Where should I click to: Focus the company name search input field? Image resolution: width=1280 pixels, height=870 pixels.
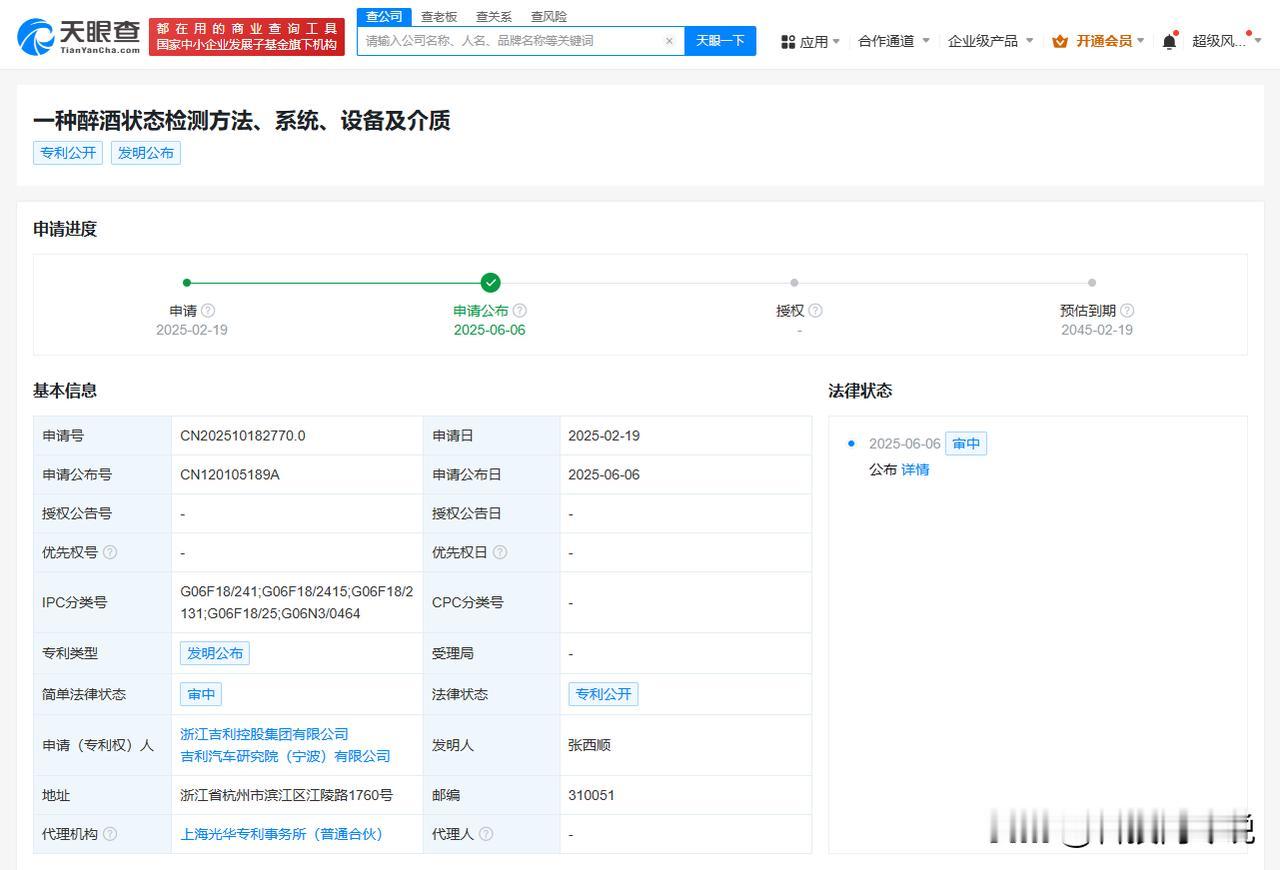[510, 41]
